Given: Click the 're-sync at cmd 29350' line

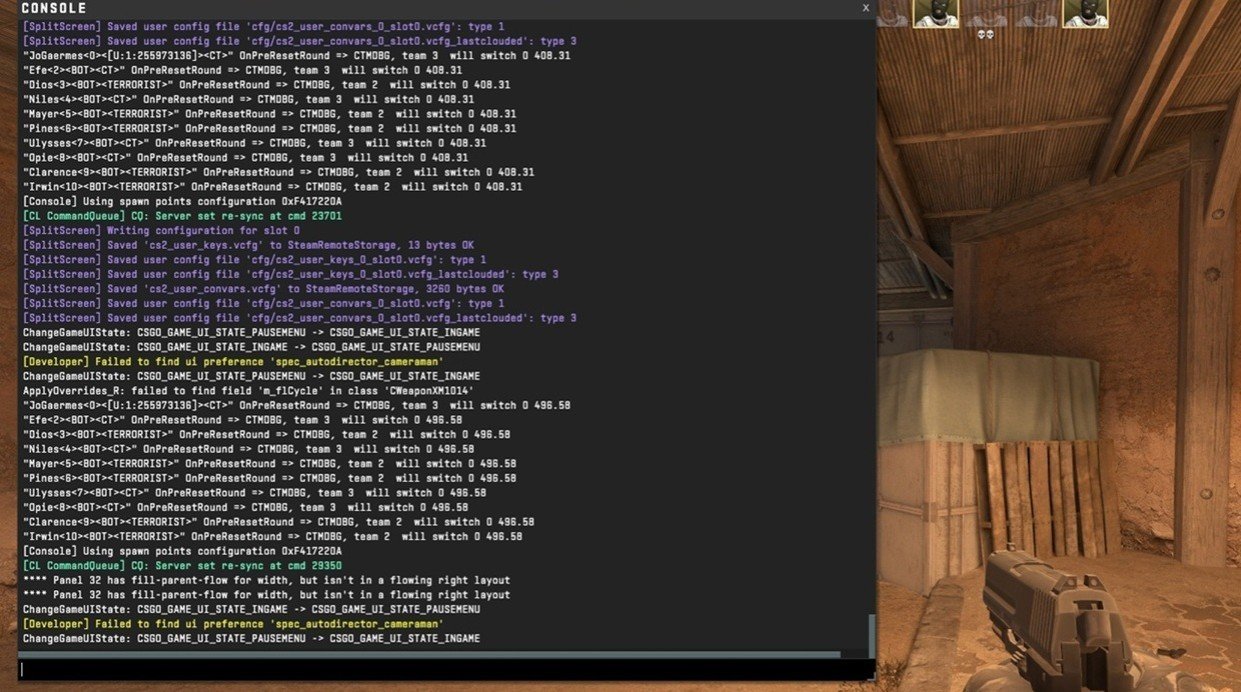Looking at the screenshot, I should coord(182,565).
